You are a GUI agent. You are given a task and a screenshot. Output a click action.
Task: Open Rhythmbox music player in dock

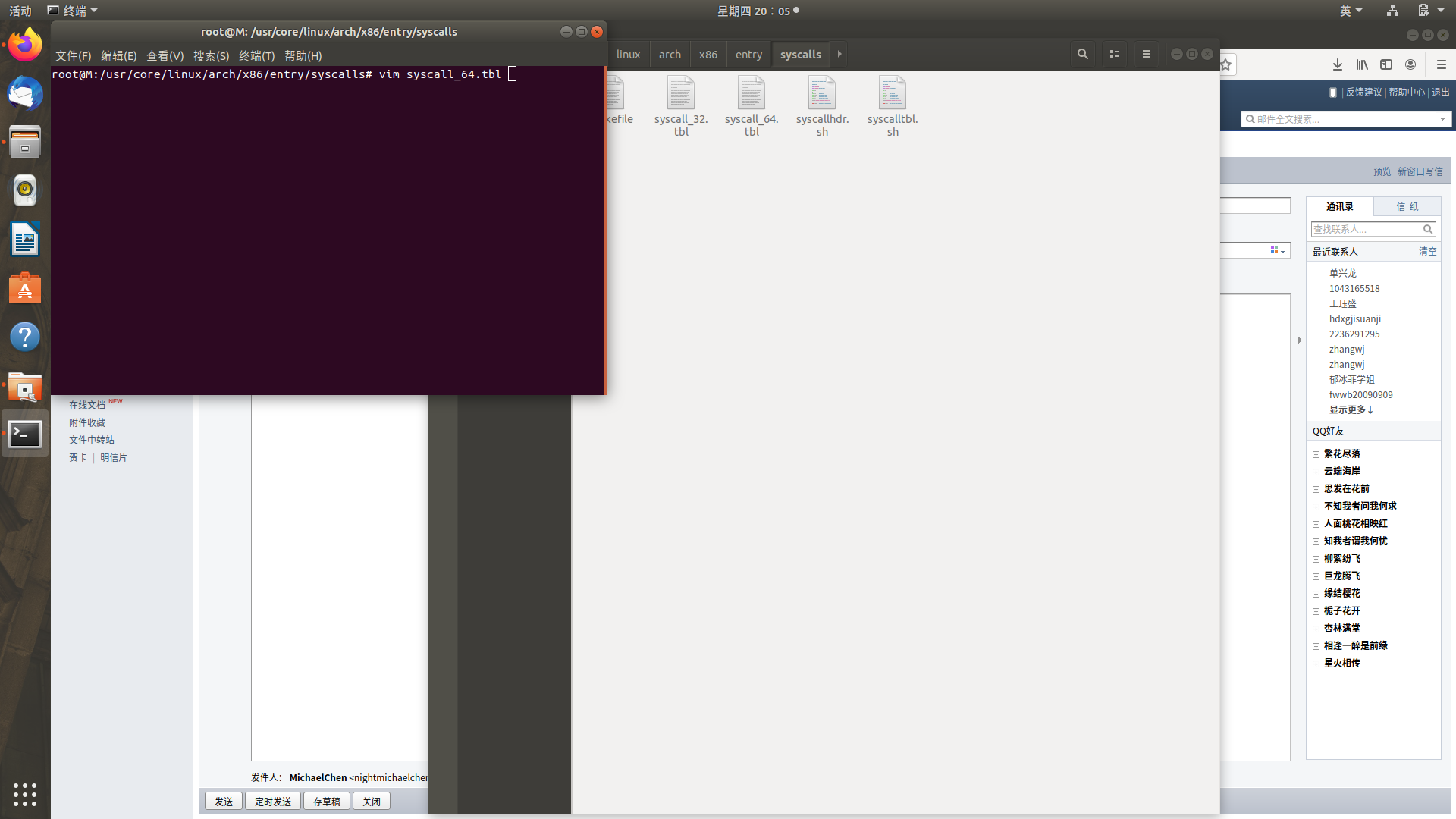[25, 190]
